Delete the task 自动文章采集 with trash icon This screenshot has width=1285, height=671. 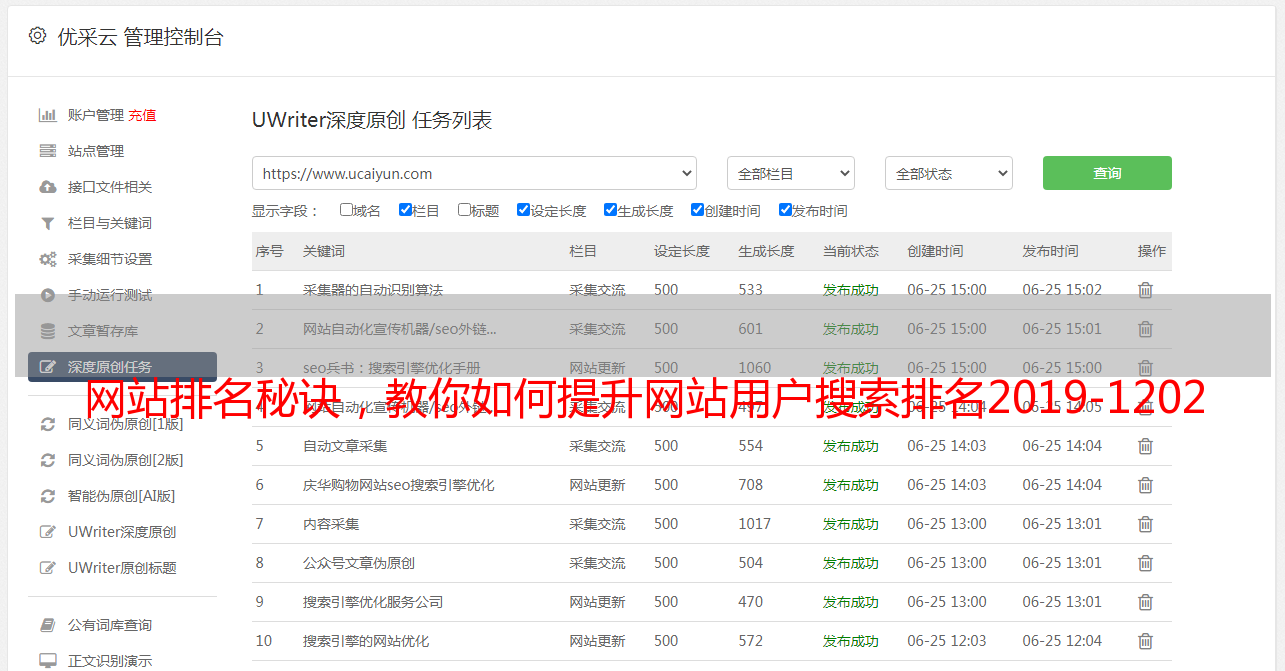coord(1146,446)
